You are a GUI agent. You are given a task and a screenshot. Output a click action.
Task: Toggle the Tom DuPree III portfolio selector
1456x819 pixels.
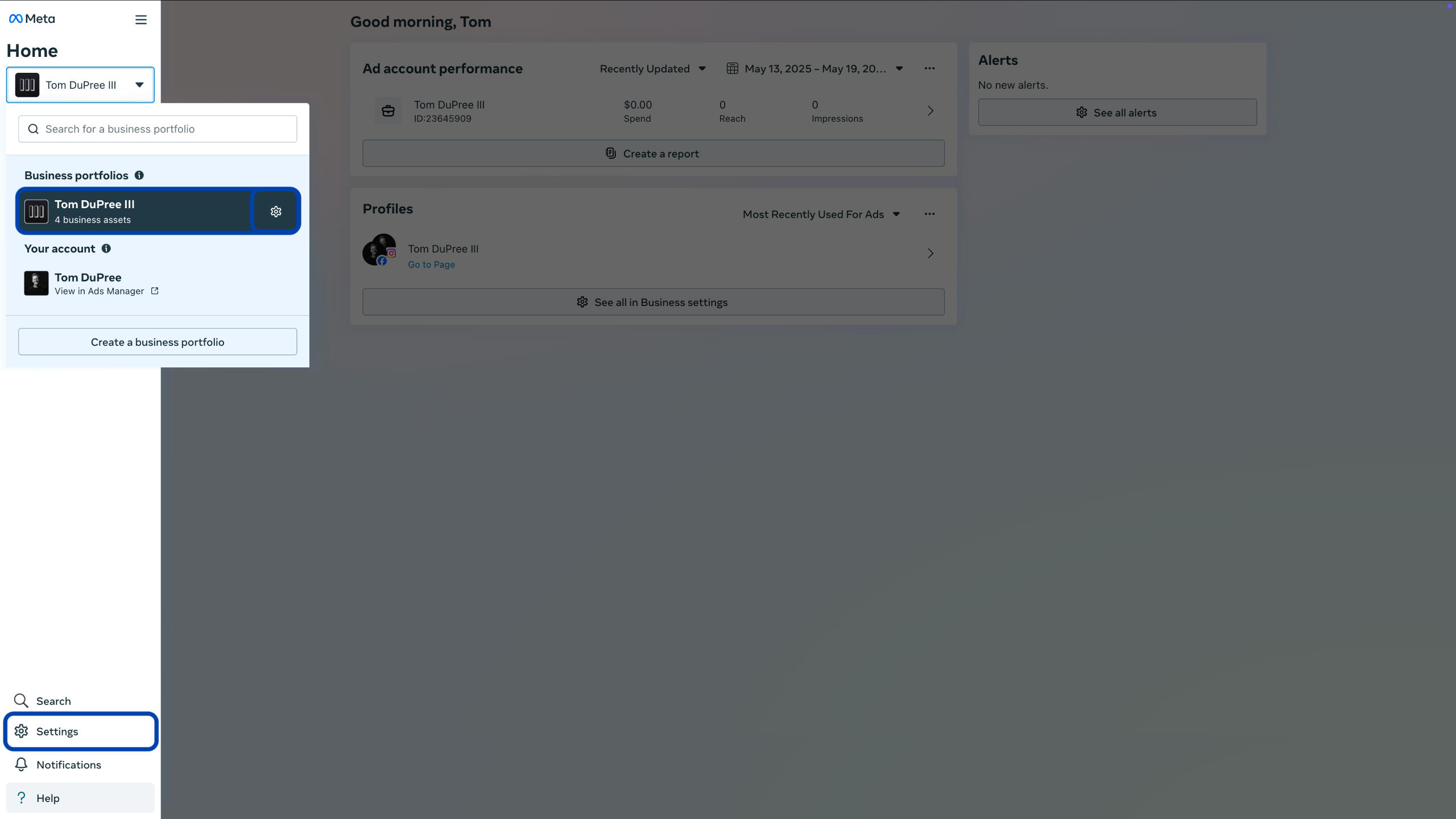tap(80, 85)
